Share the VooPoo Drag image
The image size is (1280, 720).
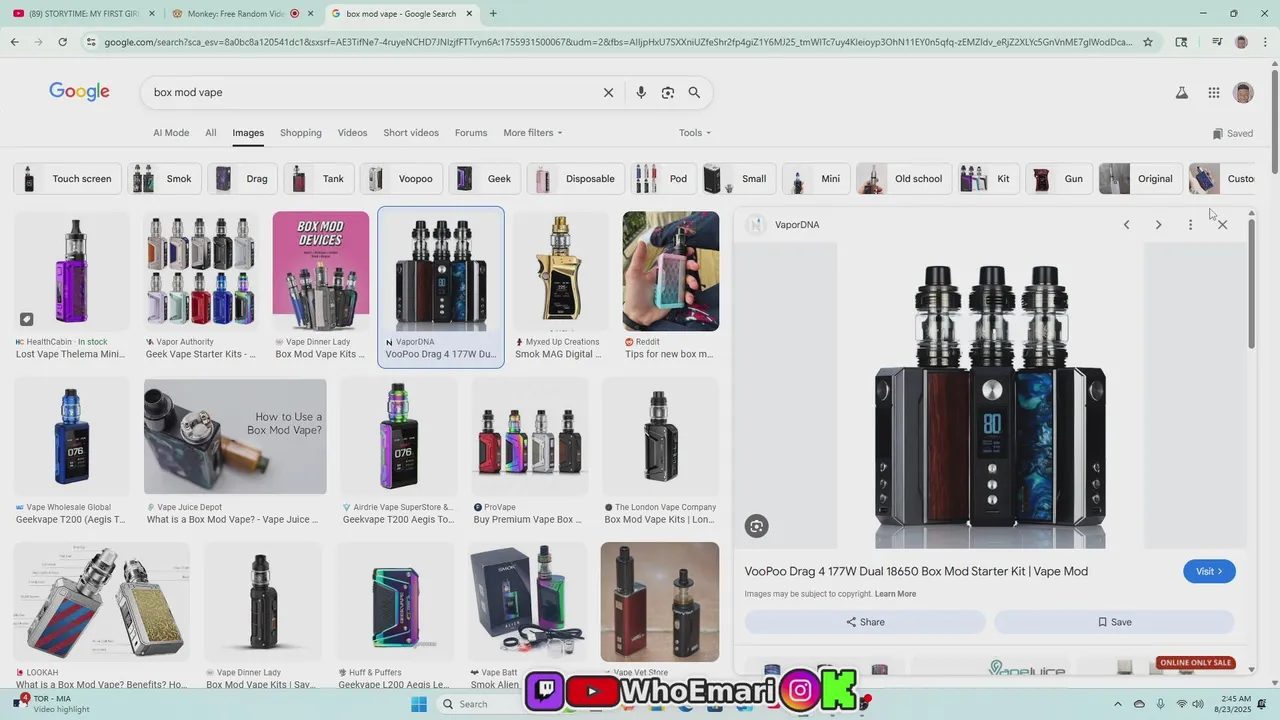[x=865, y=622]
